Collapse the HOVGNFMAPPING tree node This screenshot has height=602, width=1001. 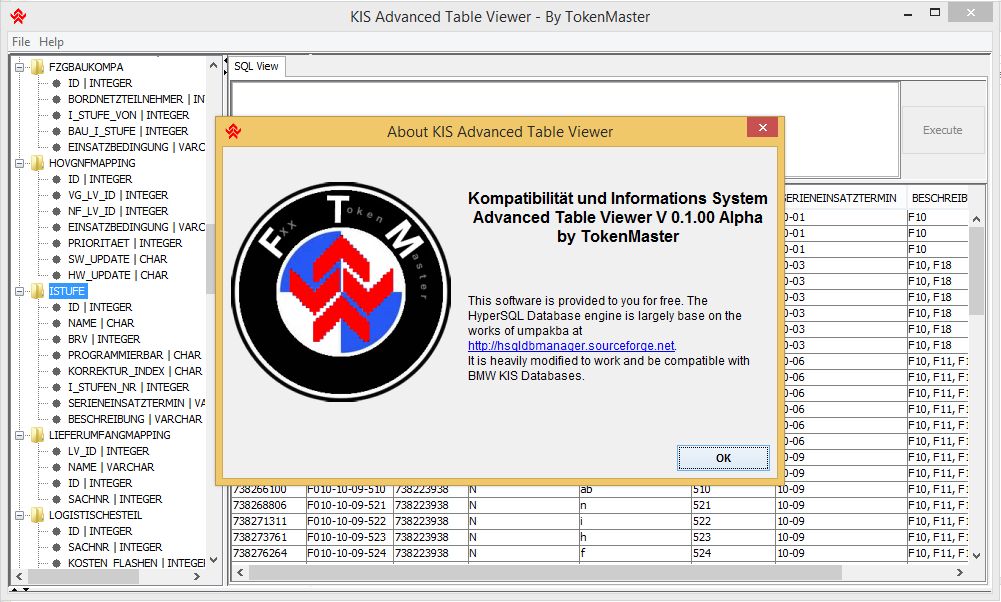19,163
